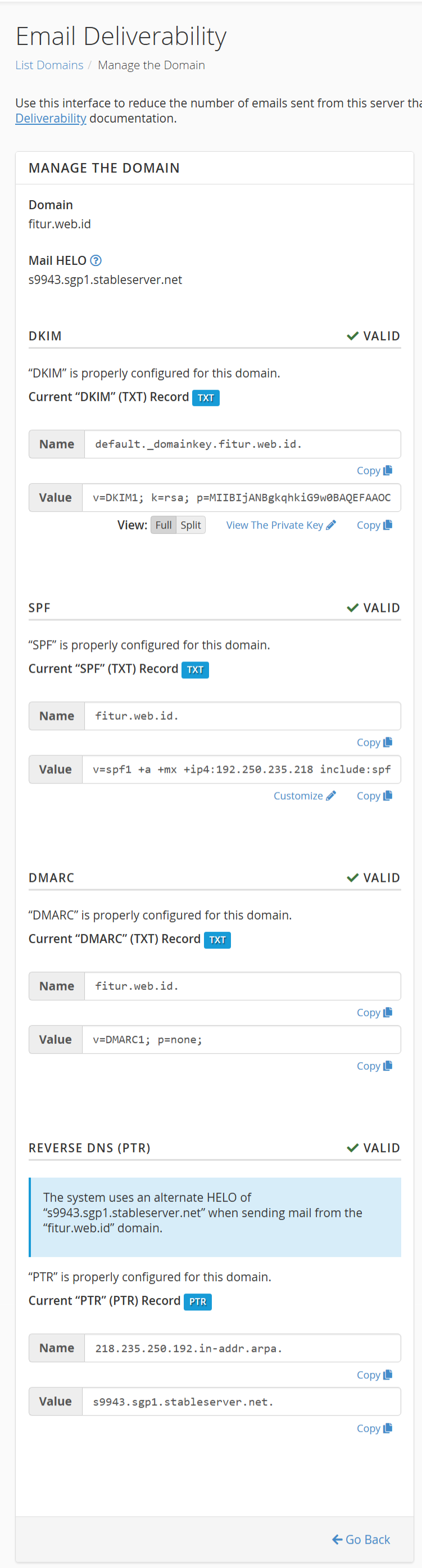Copy the DKIM record value
Image resolution: width=422 pixels, height=1568 pixels.
click(374, 525)
